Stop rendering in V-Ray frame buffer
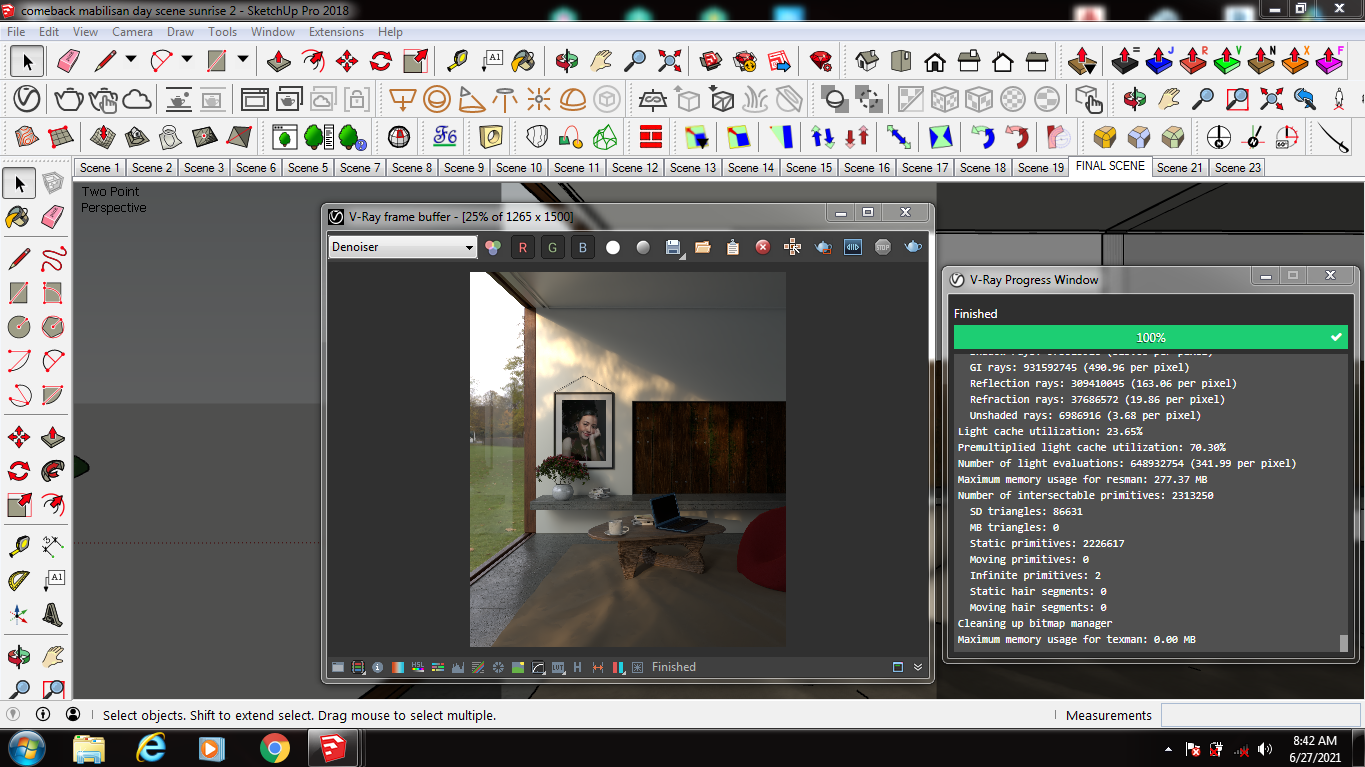1365x767 pixels. coord(883,247)
